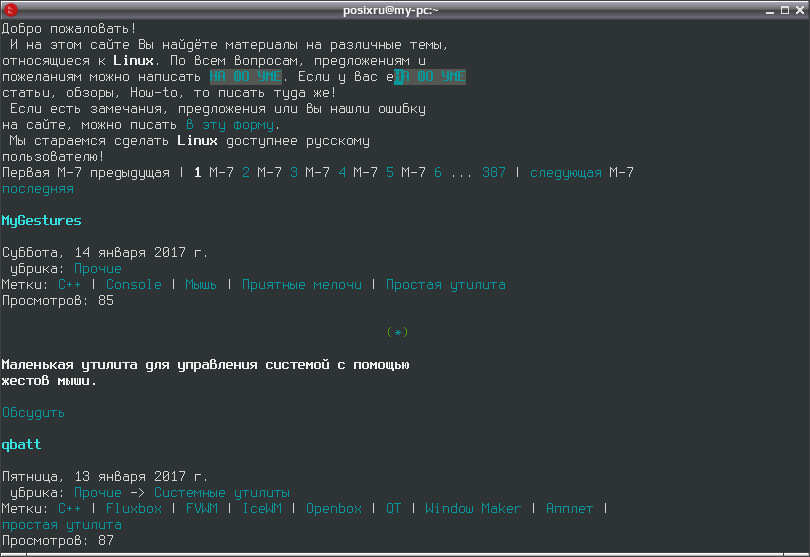Image resolution: width=810 pixels, height=557 pixels.
Task: Go to page 2 in the pagination
Action: pos(246,173)
